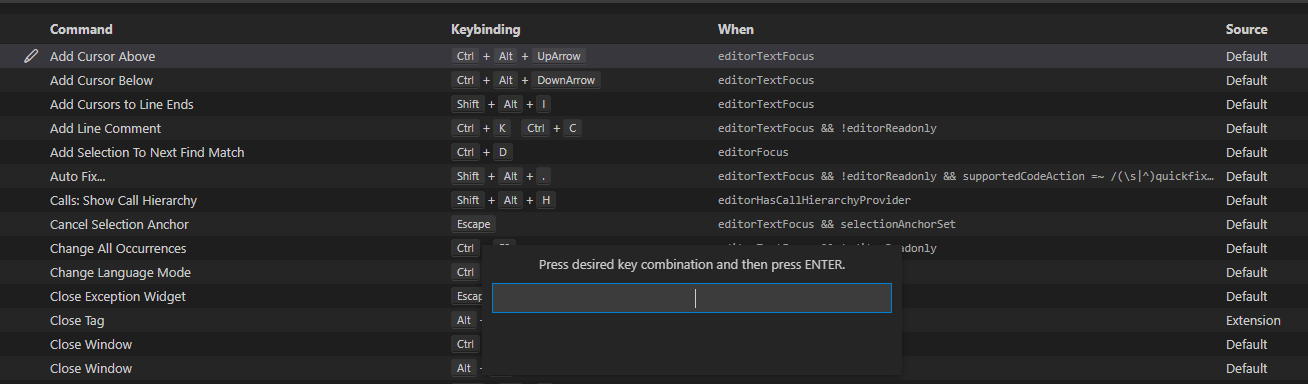
Task: Click 'Press desired key combination' prompt text
Action: click(692, 265)
